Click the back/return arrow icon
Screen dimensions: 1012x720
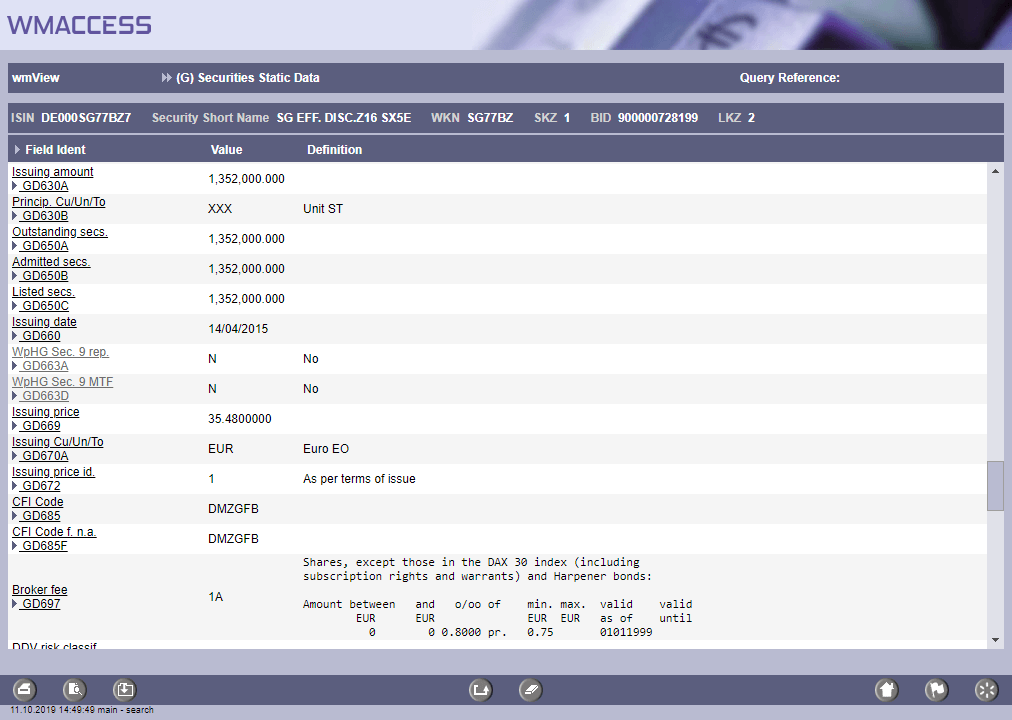pyautogui.click(x=481, y=690)
